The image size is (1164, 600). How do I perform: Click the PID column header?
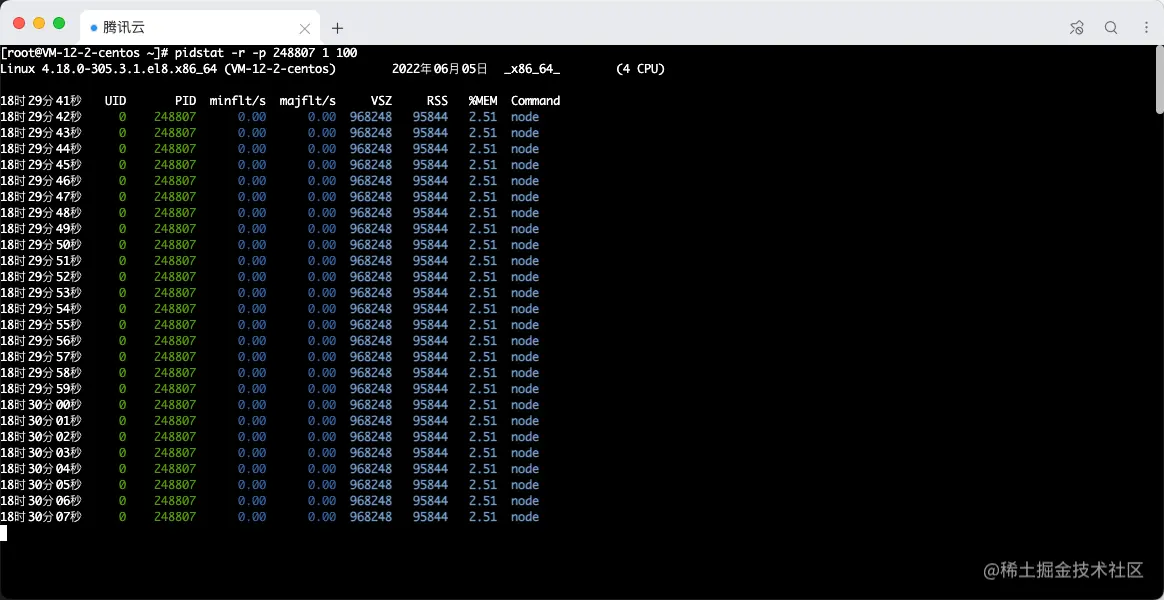click(186, 100)
